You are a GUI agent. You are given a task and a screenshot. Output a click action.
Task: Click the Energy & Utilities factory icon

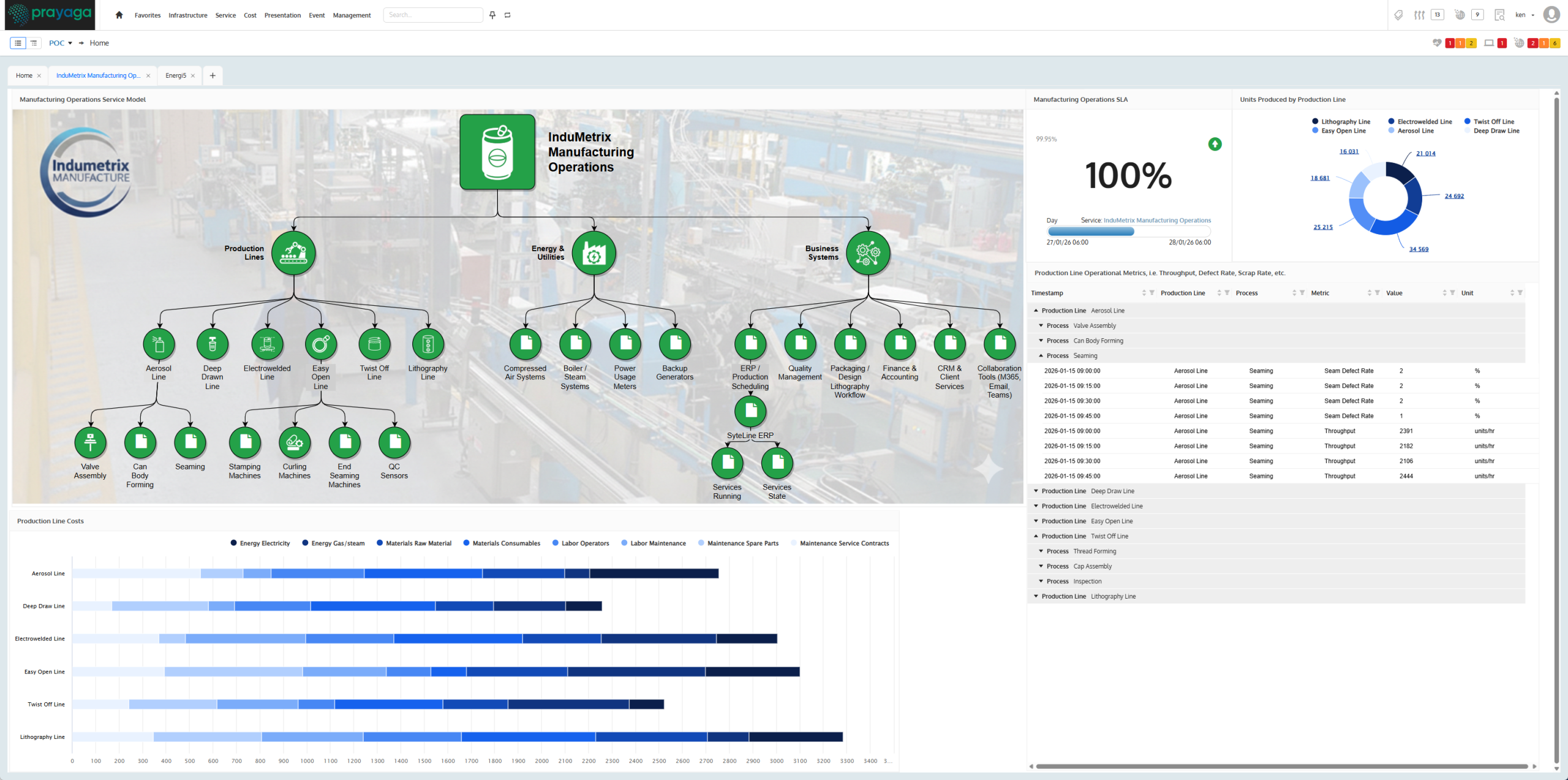point(594,252)
